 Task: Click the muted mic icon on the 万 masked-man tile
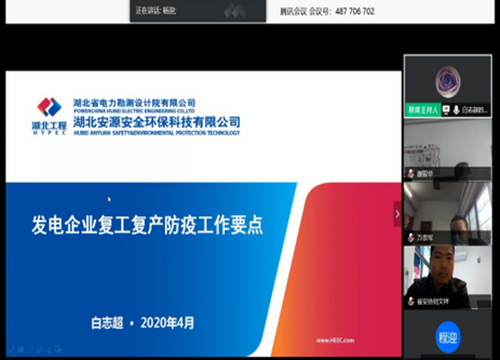click(411, 237)
